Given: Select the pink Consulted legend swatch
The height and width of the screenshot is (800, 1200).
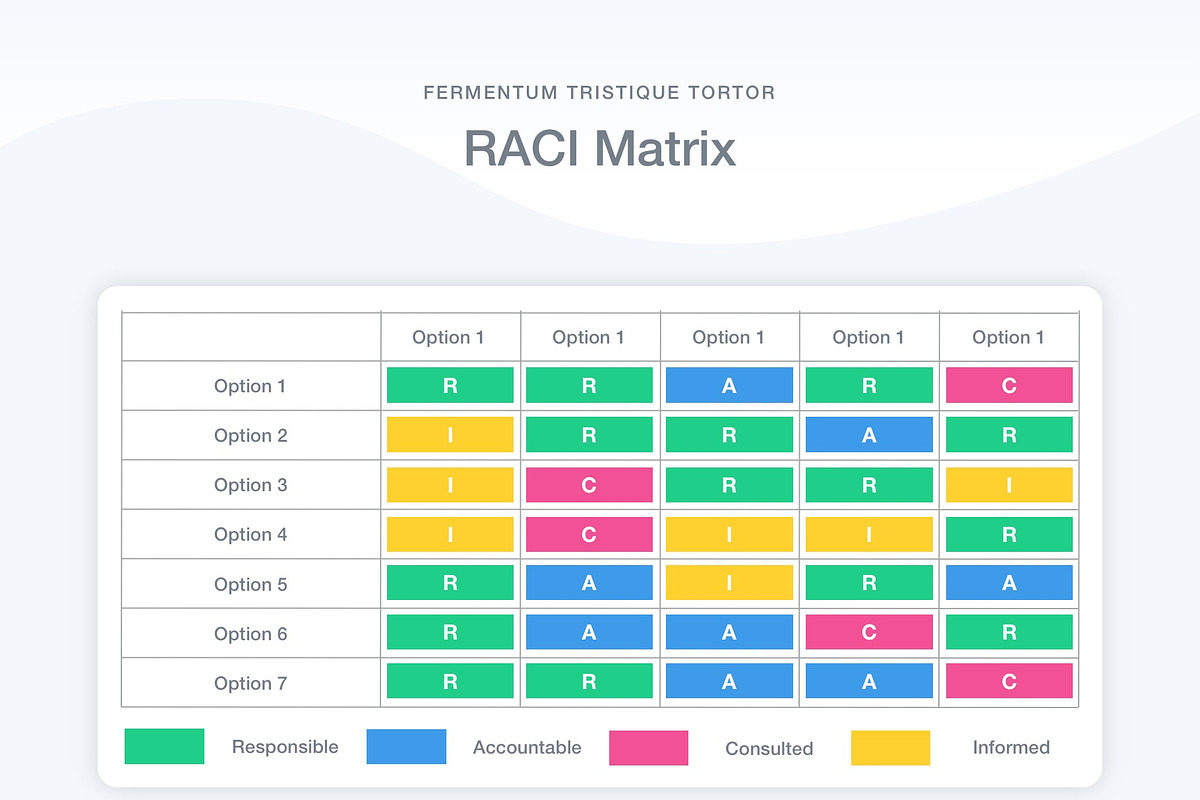Looking at the screenshot, I should (x=648, y=747).
